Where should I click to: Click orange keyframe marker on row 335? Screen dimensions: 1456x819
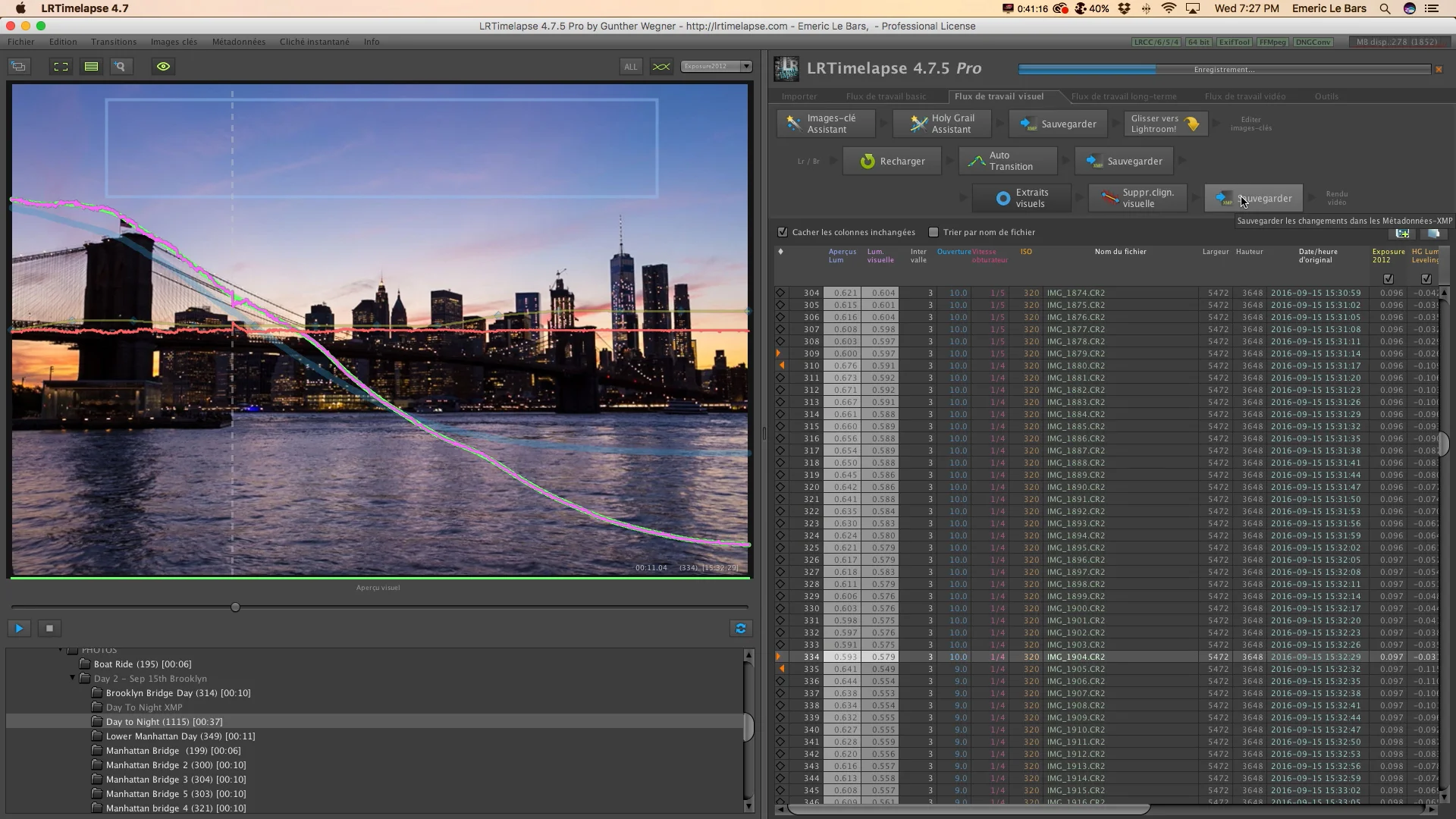782,669
